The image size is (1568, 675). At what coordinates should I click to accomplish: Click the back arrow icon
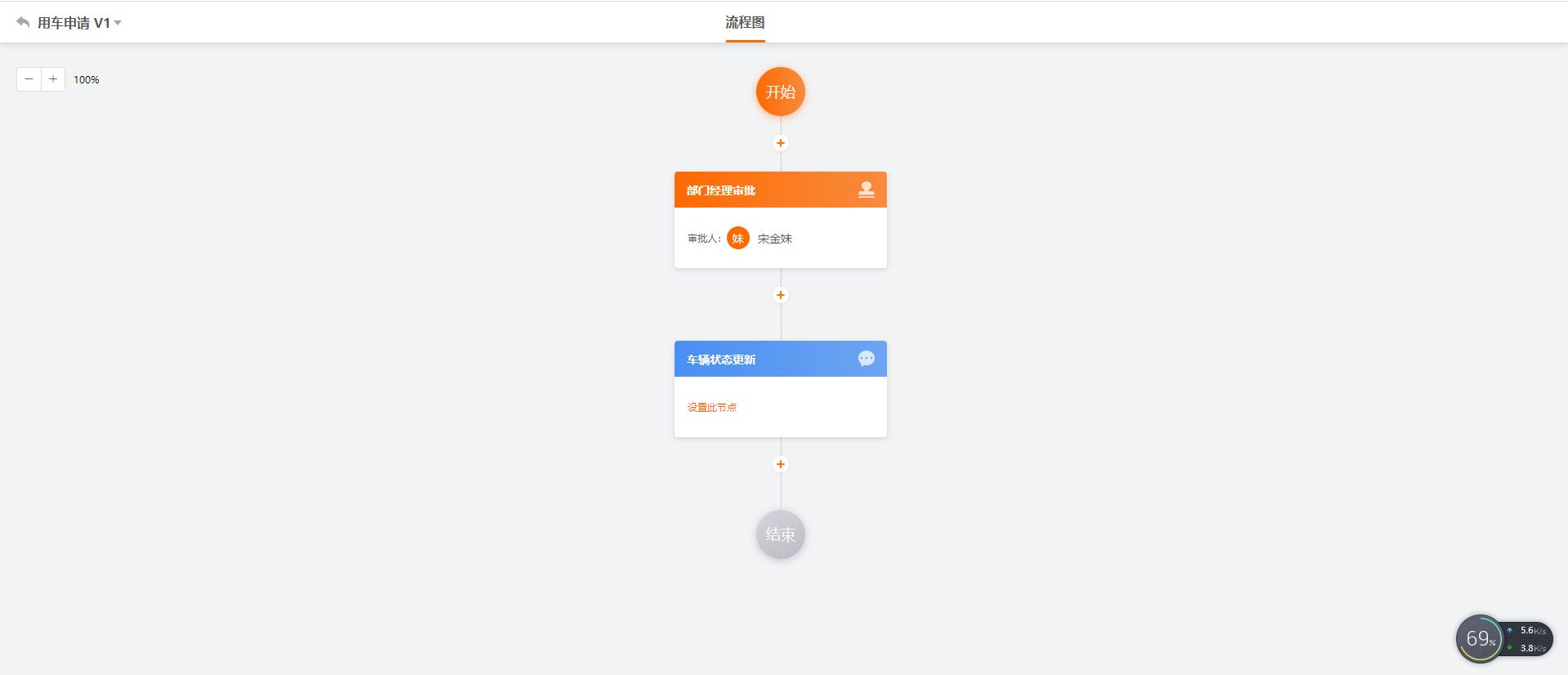(23, 22)
